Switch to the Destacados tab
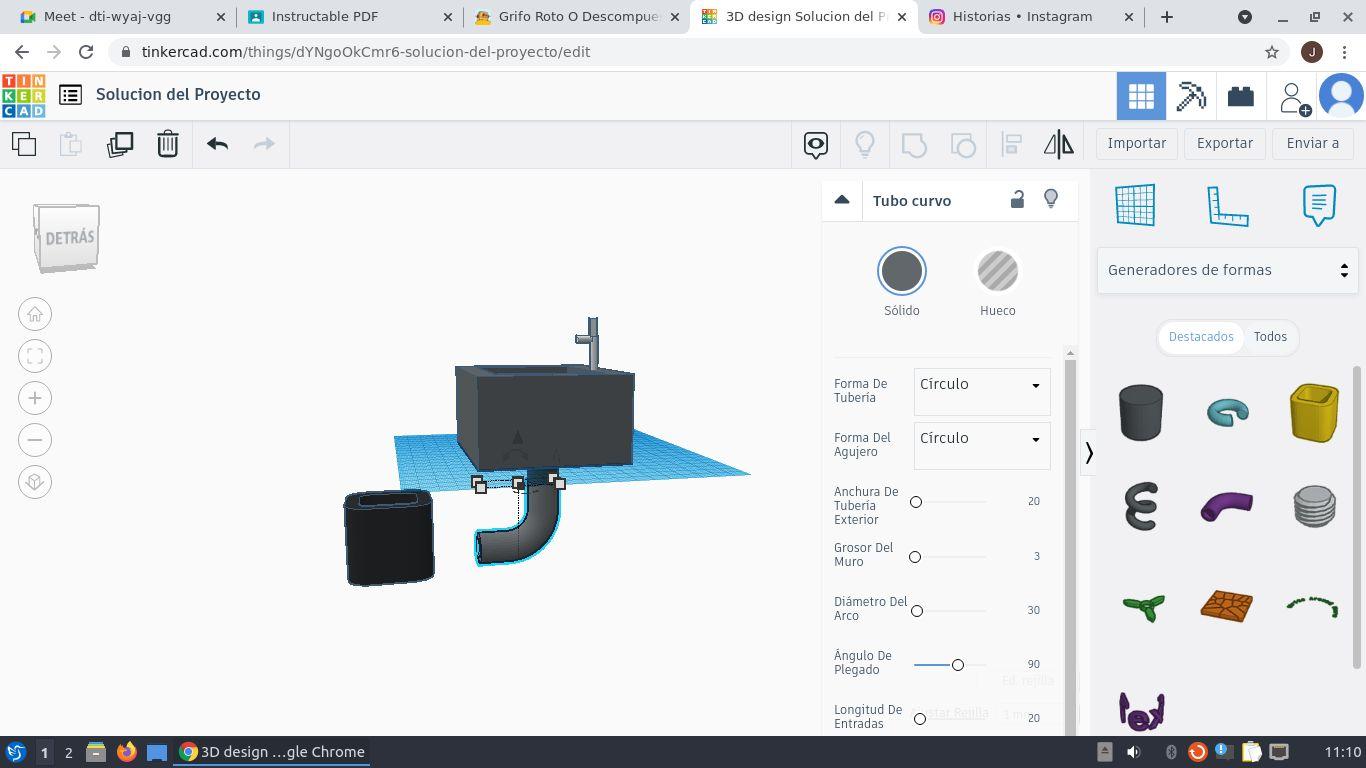This screenshot has width=1366, height=768. coord(1201,337)
